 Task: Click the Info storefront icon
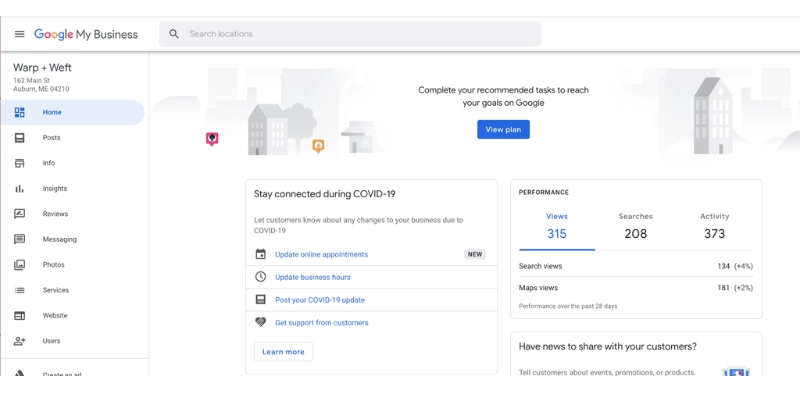click(19, 163)
